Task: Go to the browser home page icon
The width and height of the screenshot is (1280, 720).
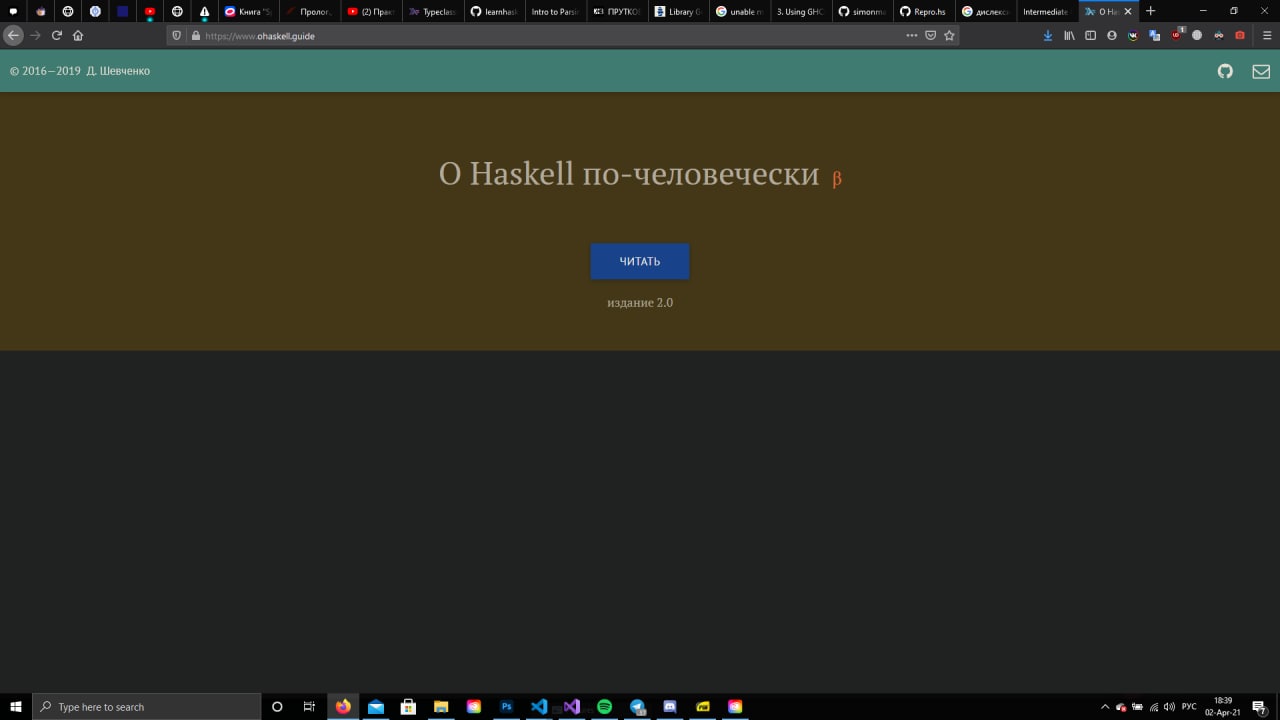Action: point(78,35)
